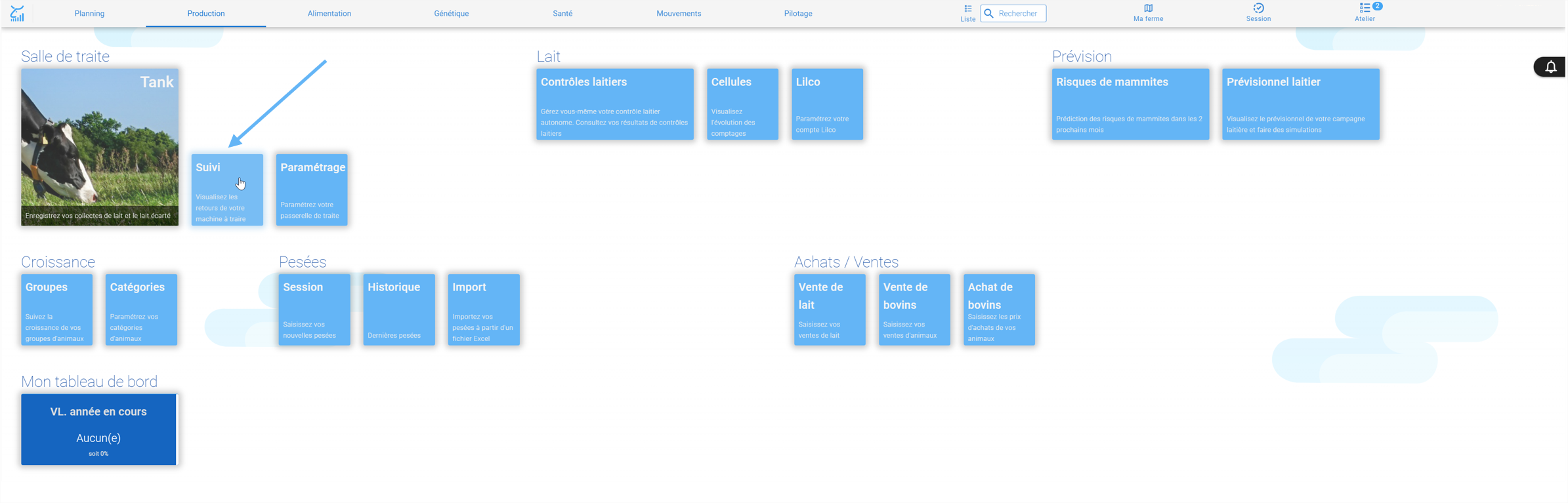This screenshot has width=1568, height=503.
Task: Open the Achat de bovins tile
Action: coord(999,310)
